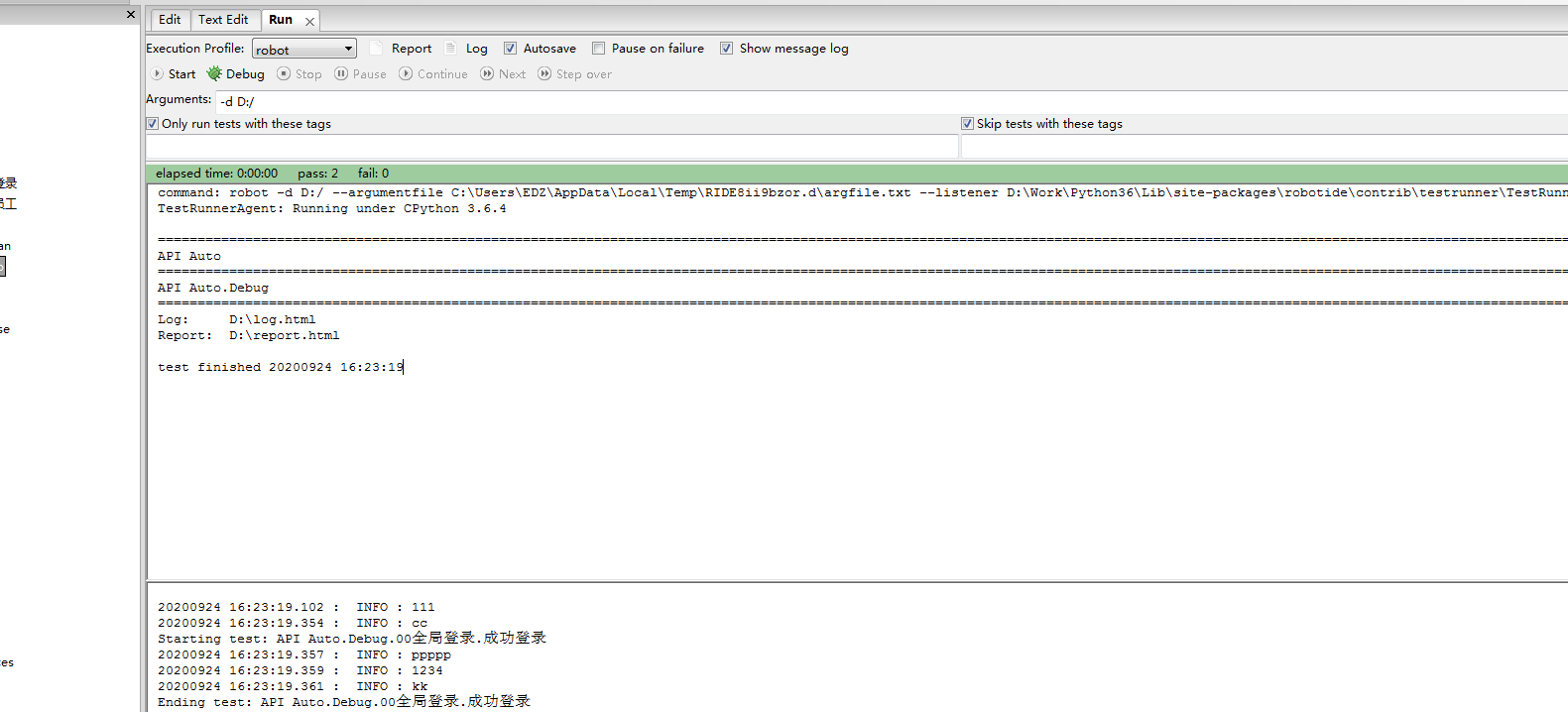Uncheck Only run tests with these tags

click(x=153, y=124)
